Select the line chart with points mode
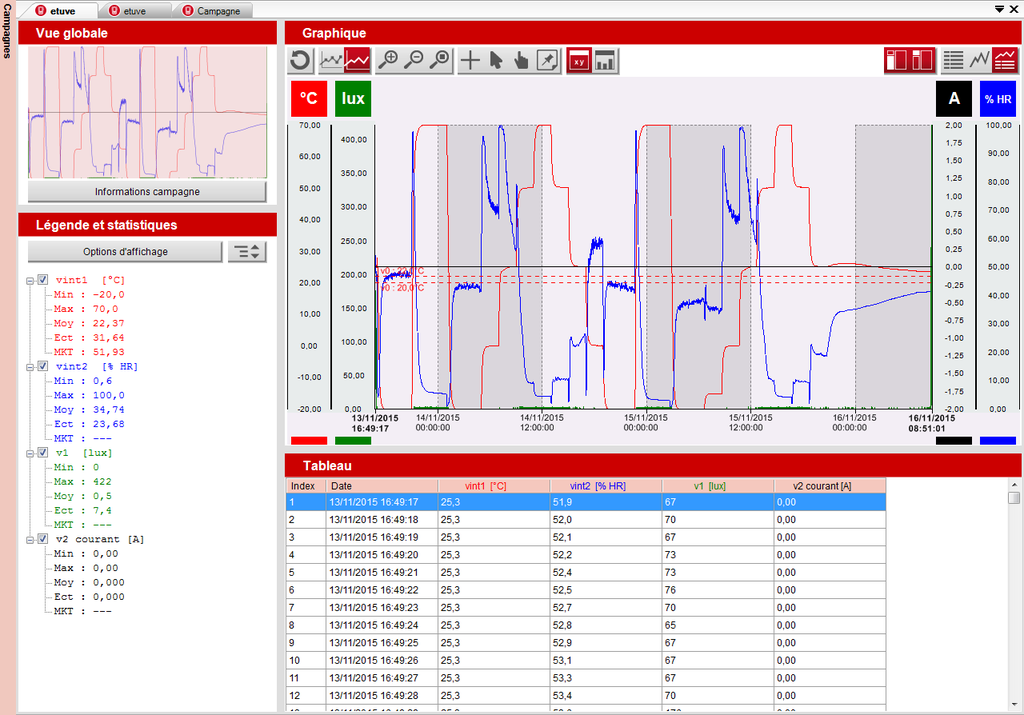 point(331,61)
